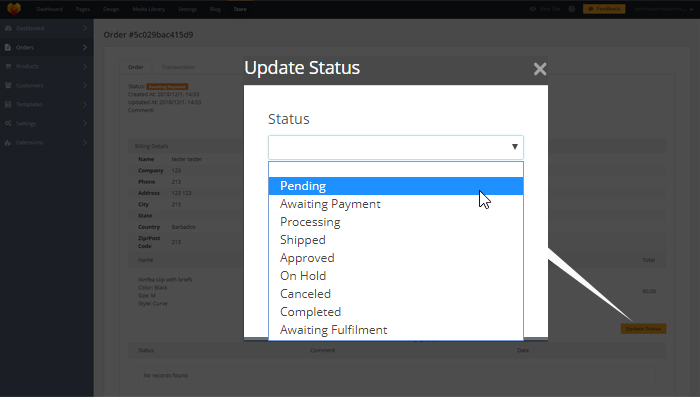Select the blank option atop status list
This screenshot has height=397, width=700.
coord(396,170)
